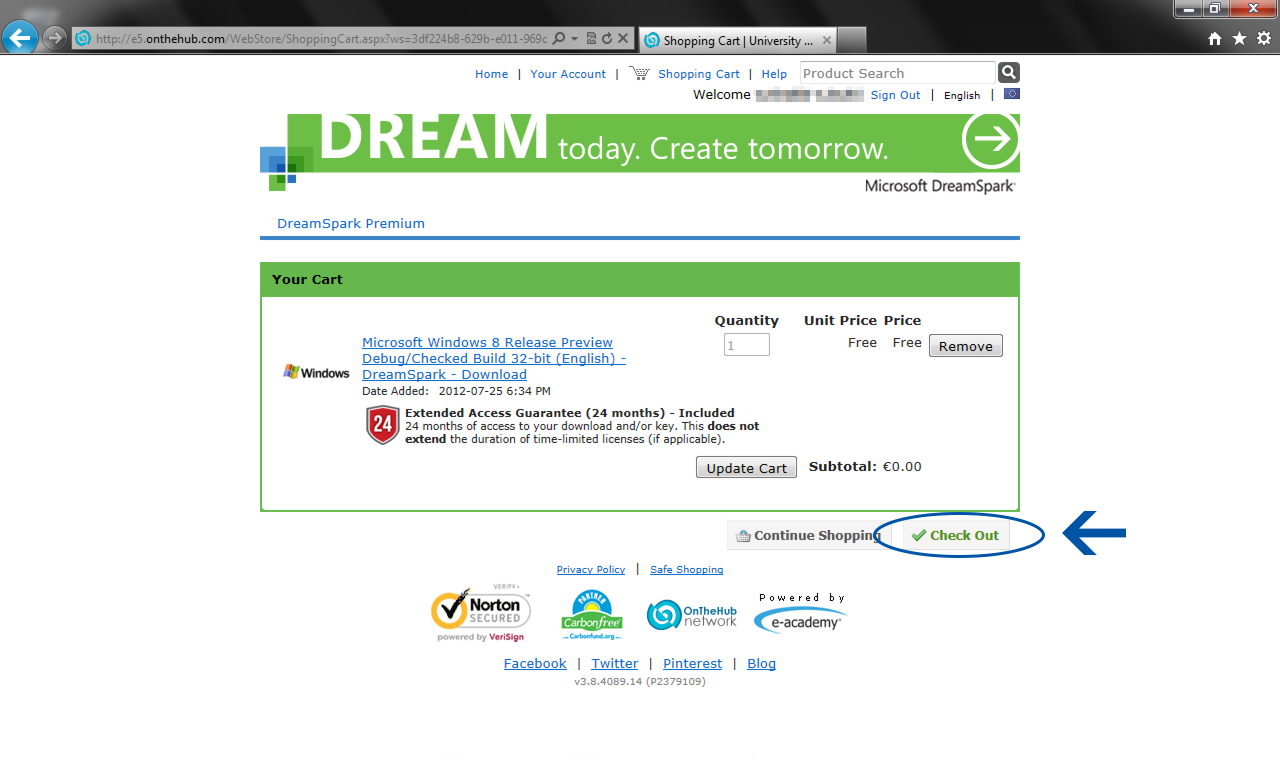The height and width of the screenshot is (760, 1280).
Task: Open browser Tools gear icon
Action: click(1264, 38)
